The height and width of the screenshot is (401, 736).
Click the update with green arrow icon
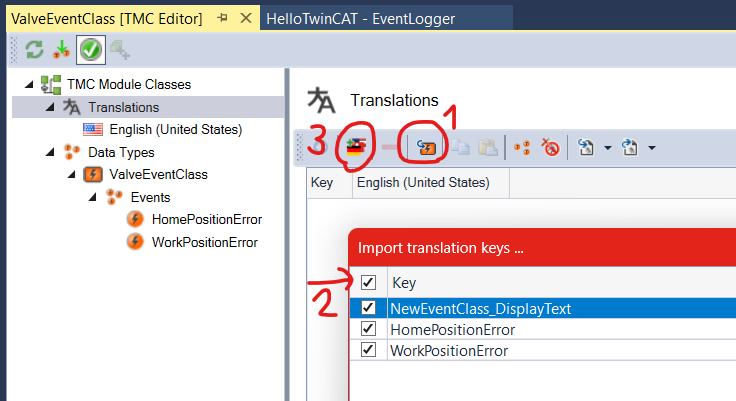62,48
